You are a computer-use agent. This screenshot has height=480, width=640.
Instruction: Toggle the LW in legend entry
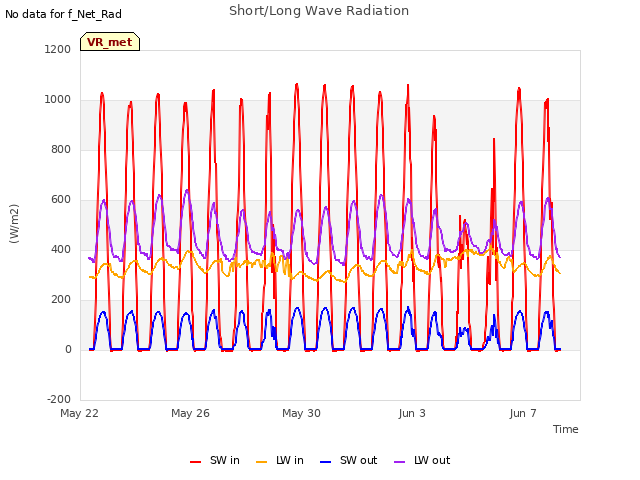coord(280,461)
